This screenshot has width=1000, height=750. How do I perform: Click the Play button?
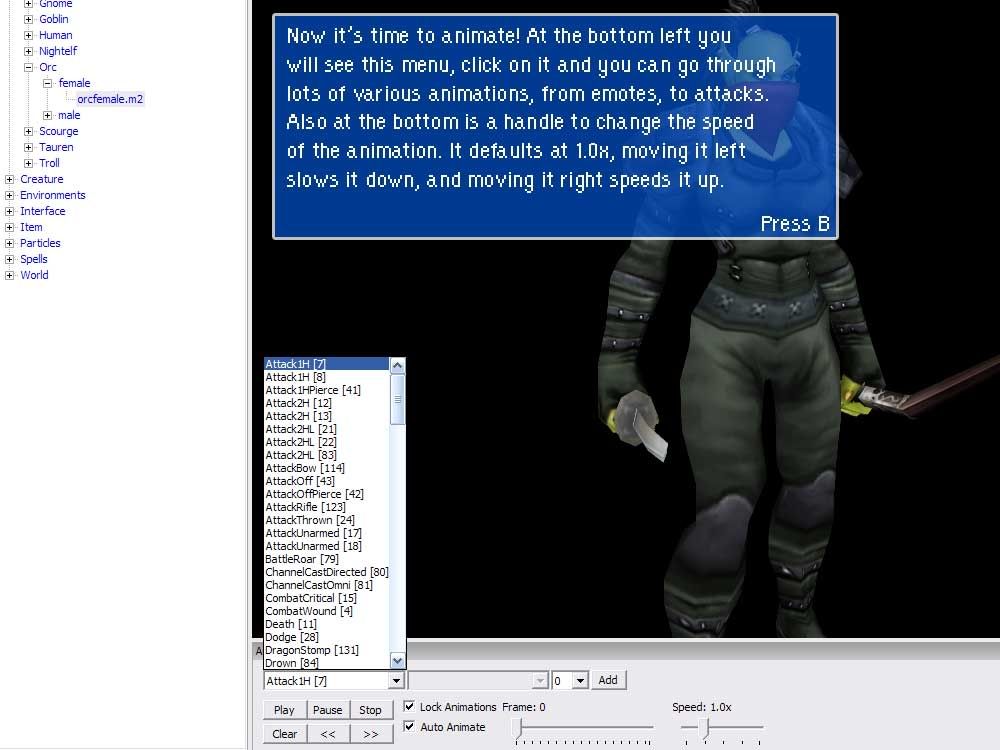click(x=284, y=710)
